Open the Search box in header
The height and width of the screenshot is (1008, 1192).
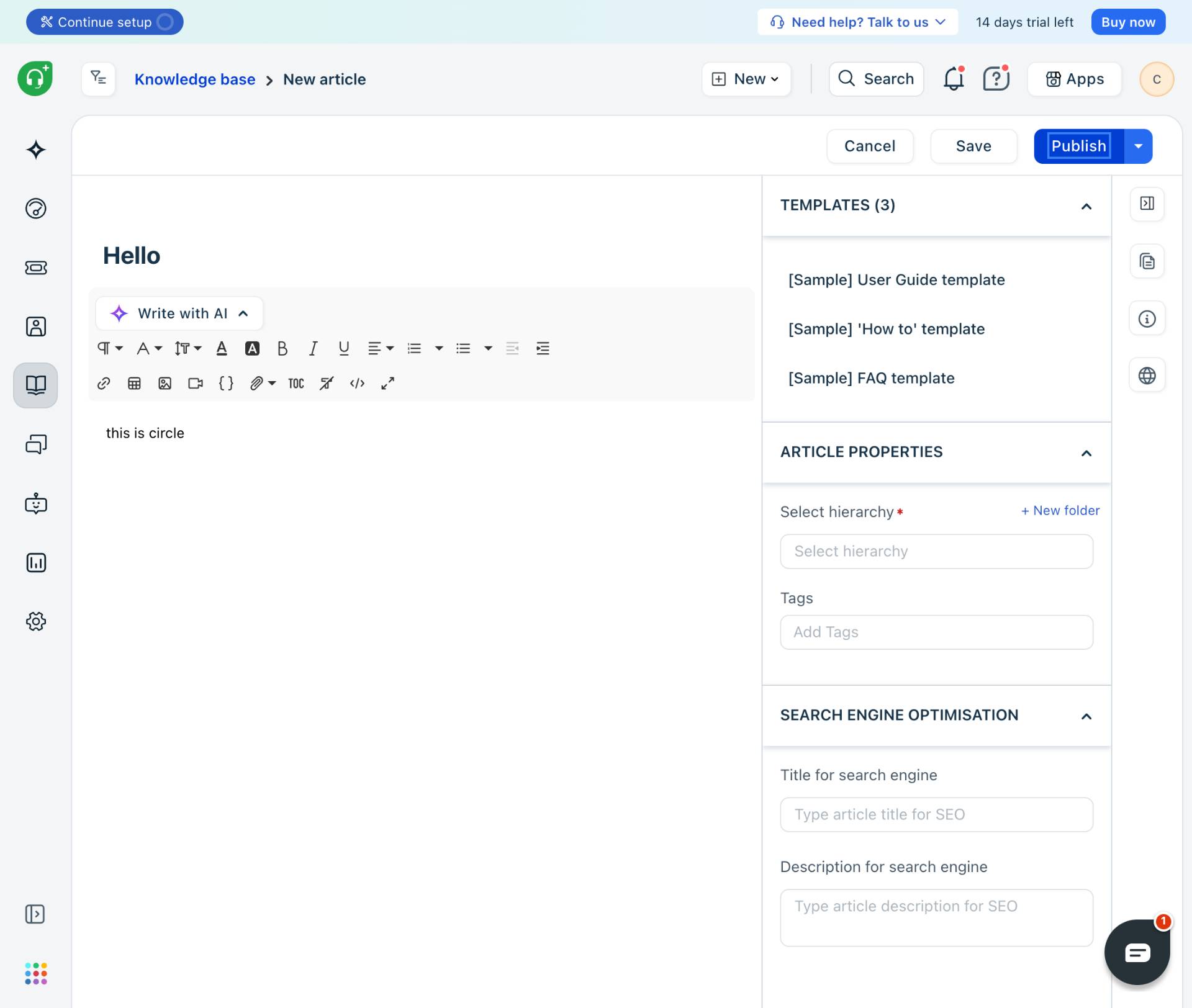[x=876, y=79]
